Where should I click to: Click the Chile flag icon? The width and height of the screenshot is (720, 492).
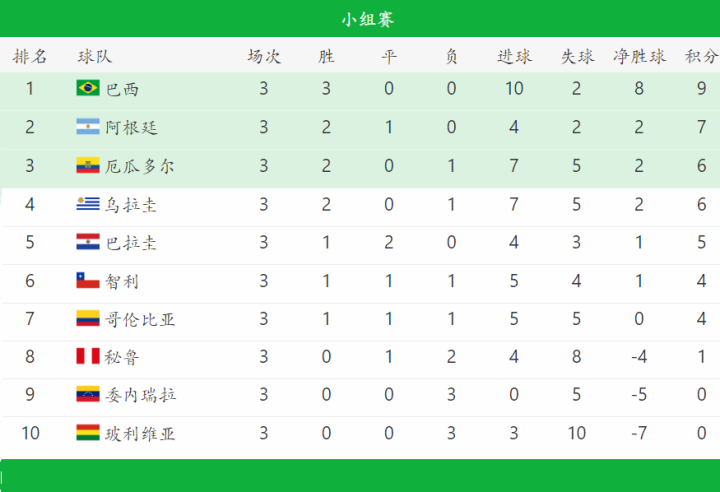(x=88, y=280)
